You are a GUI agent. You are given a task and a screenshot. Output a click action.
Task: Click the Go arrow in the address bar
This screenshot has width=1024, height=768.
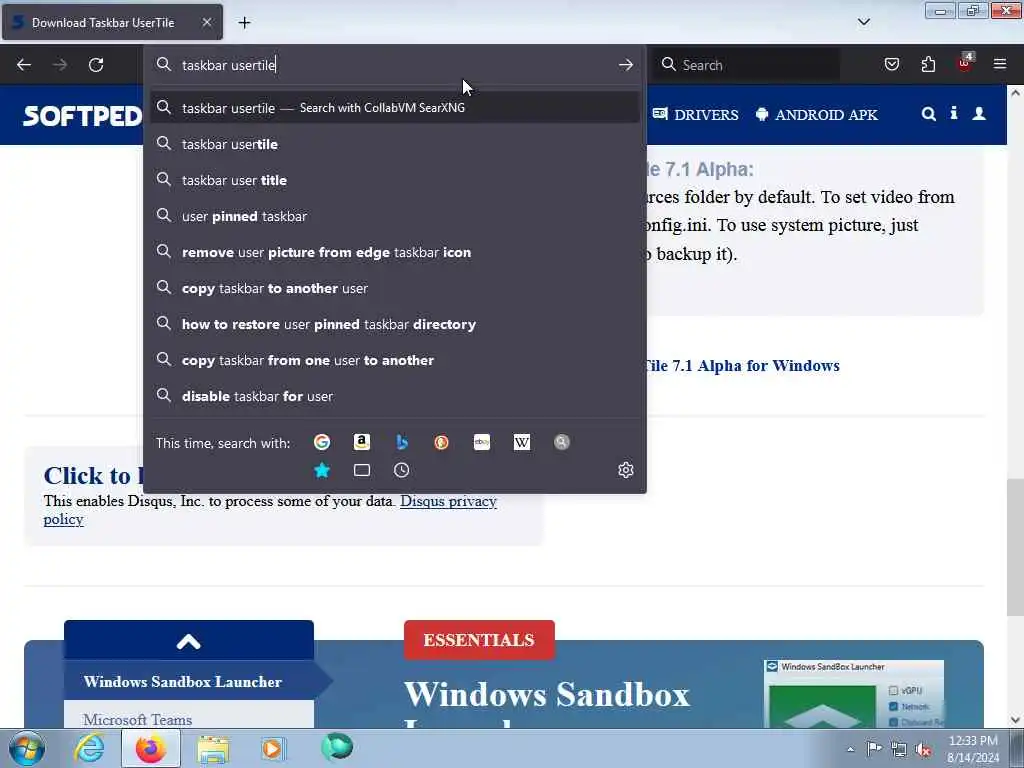(x=626, y=65)
